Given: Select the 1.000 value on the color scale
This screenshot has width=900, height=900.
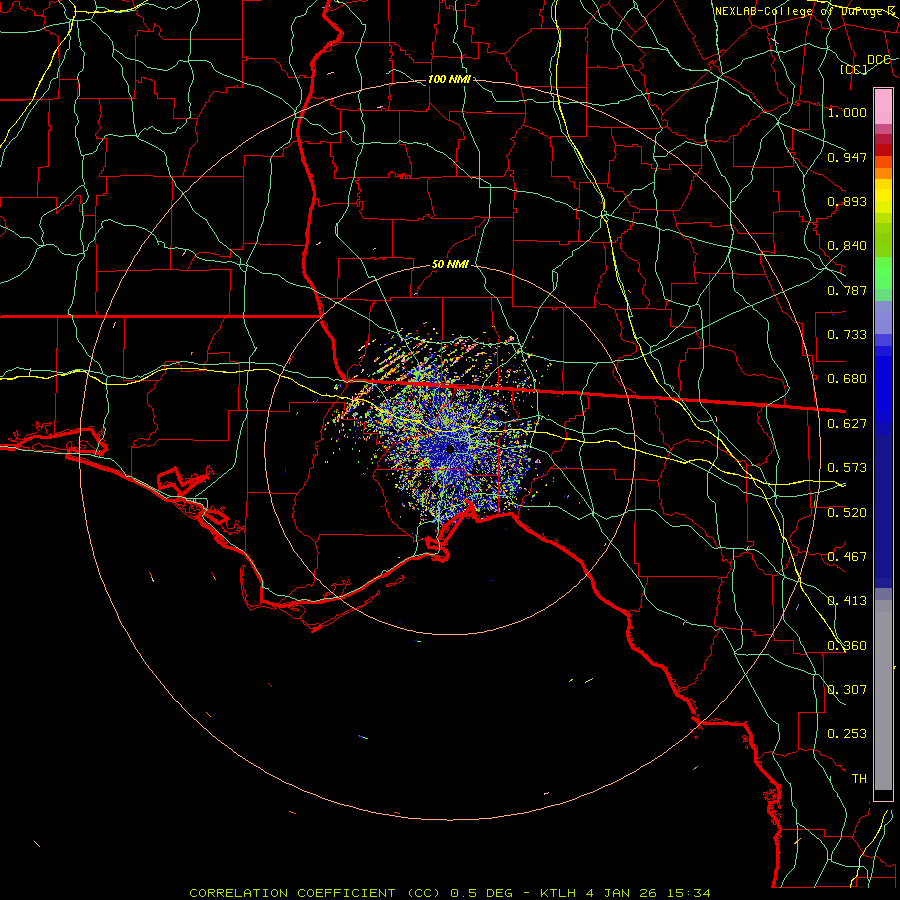Looking at the screenshot, I should [847, 112].
